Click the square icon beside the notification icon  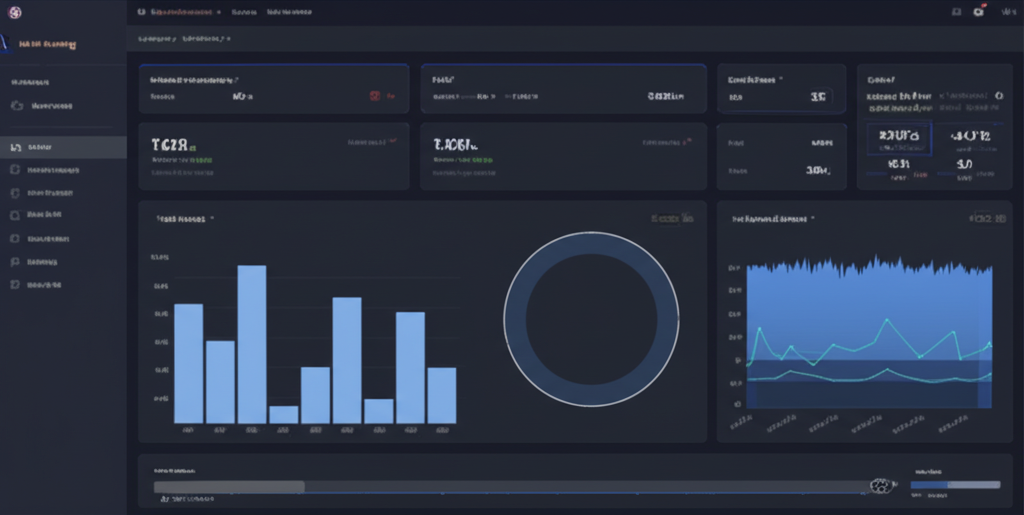(x=956, y=12)
